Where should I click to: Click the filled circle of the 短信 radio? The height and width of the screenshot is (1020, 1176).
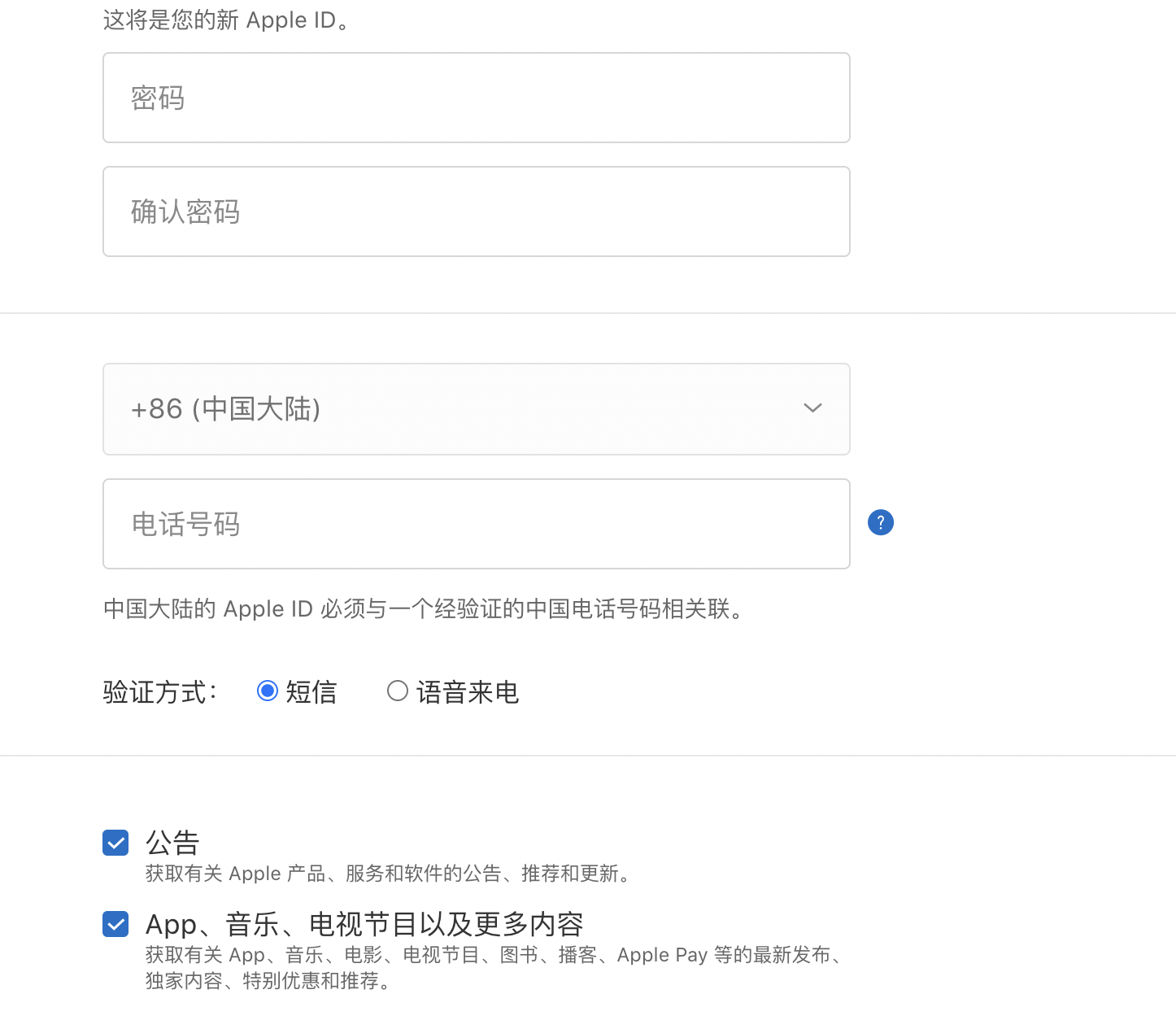coord(267,691)
